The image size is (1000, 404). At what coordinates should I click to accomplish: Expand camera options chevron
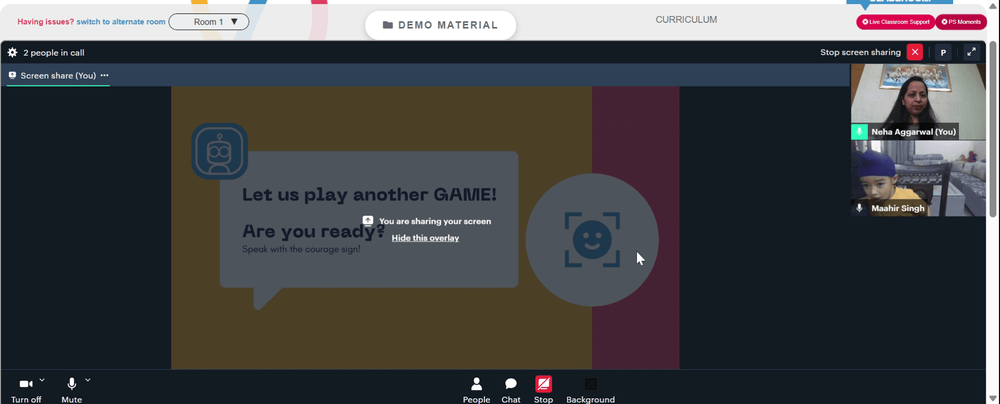coord(42,380)
